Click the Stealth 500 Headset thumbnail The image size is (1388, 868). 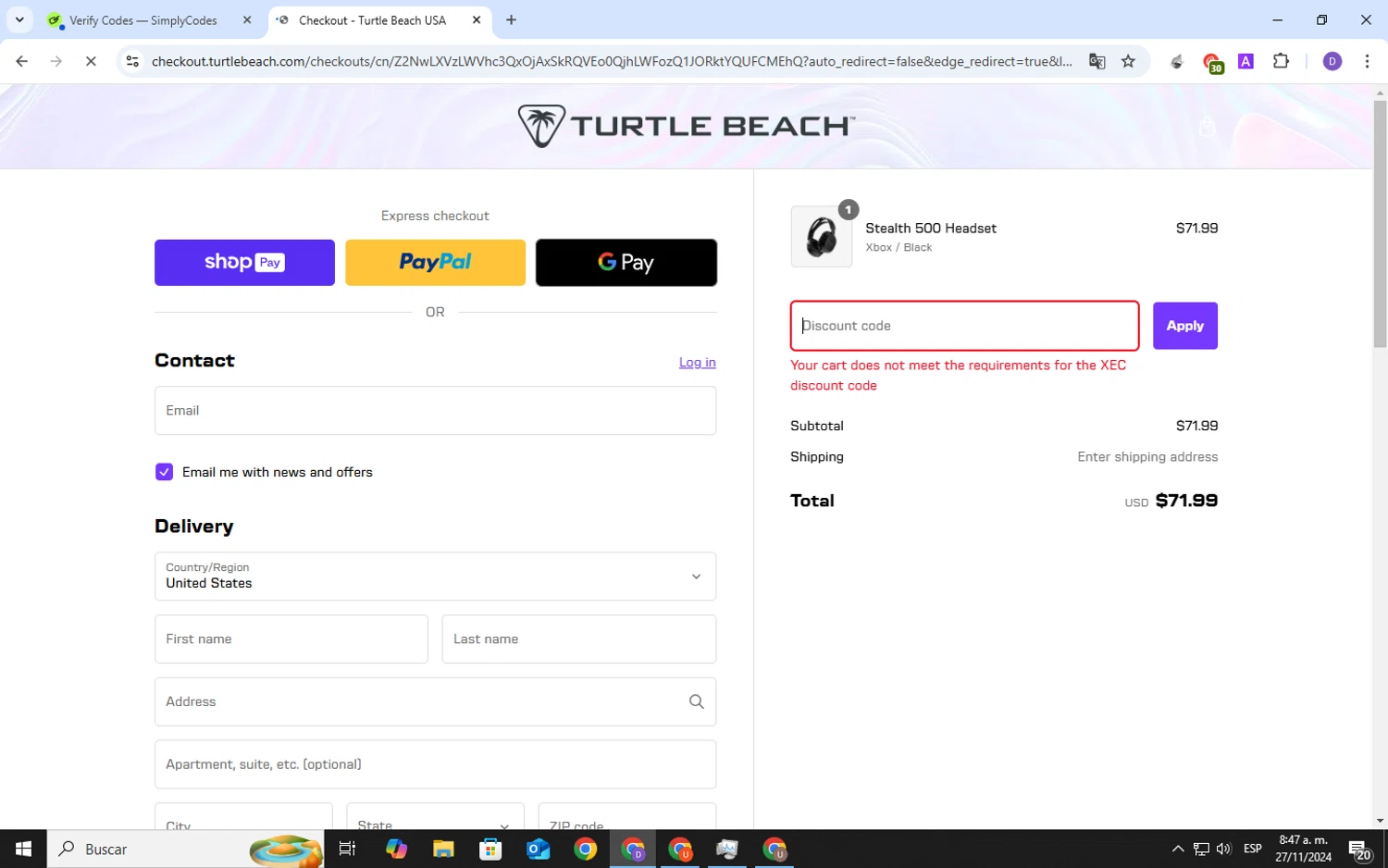click(x=822, y=237)
